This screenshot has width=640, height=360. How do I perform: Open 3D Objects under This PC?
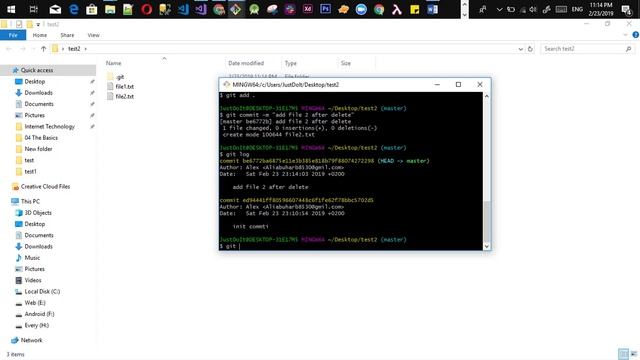pyautogui.click(x=38, y=213)
